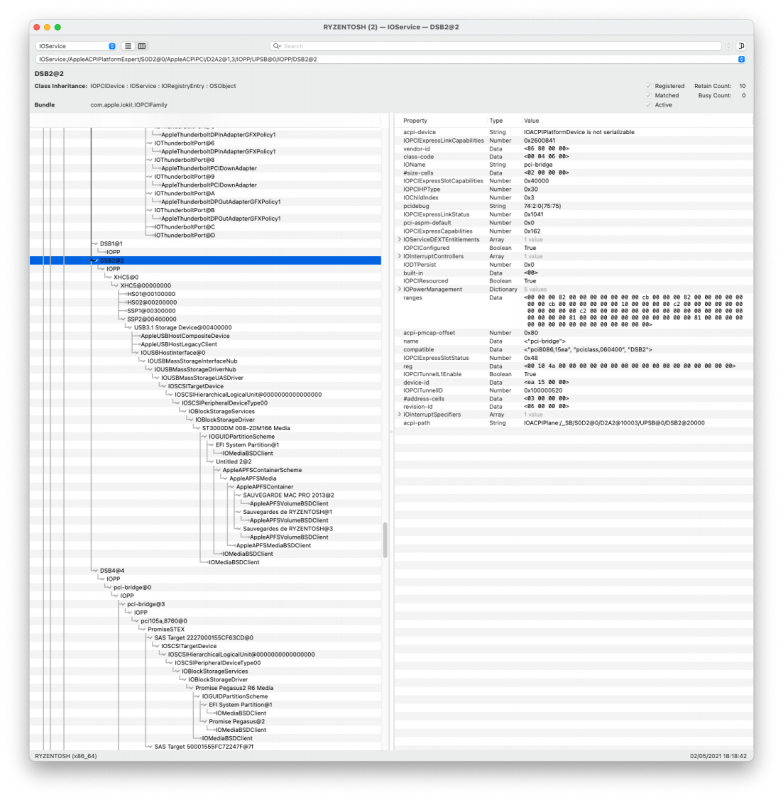Screen dimensions: 783x800
Task: Click the search results stepper arrows
Action: 728,46
